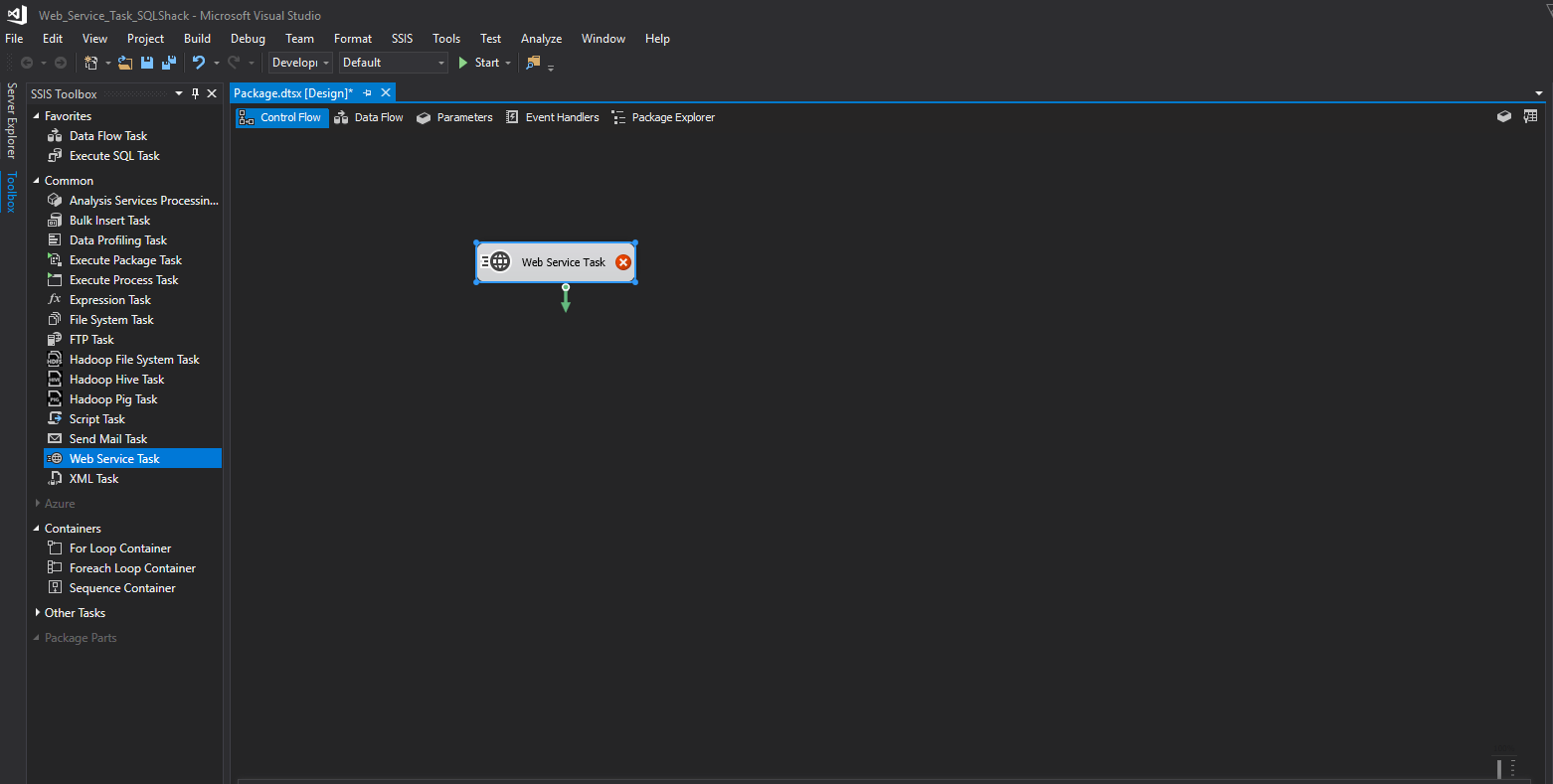
Task: Collapse the Common section in toolbox
Action: point(37,181)
